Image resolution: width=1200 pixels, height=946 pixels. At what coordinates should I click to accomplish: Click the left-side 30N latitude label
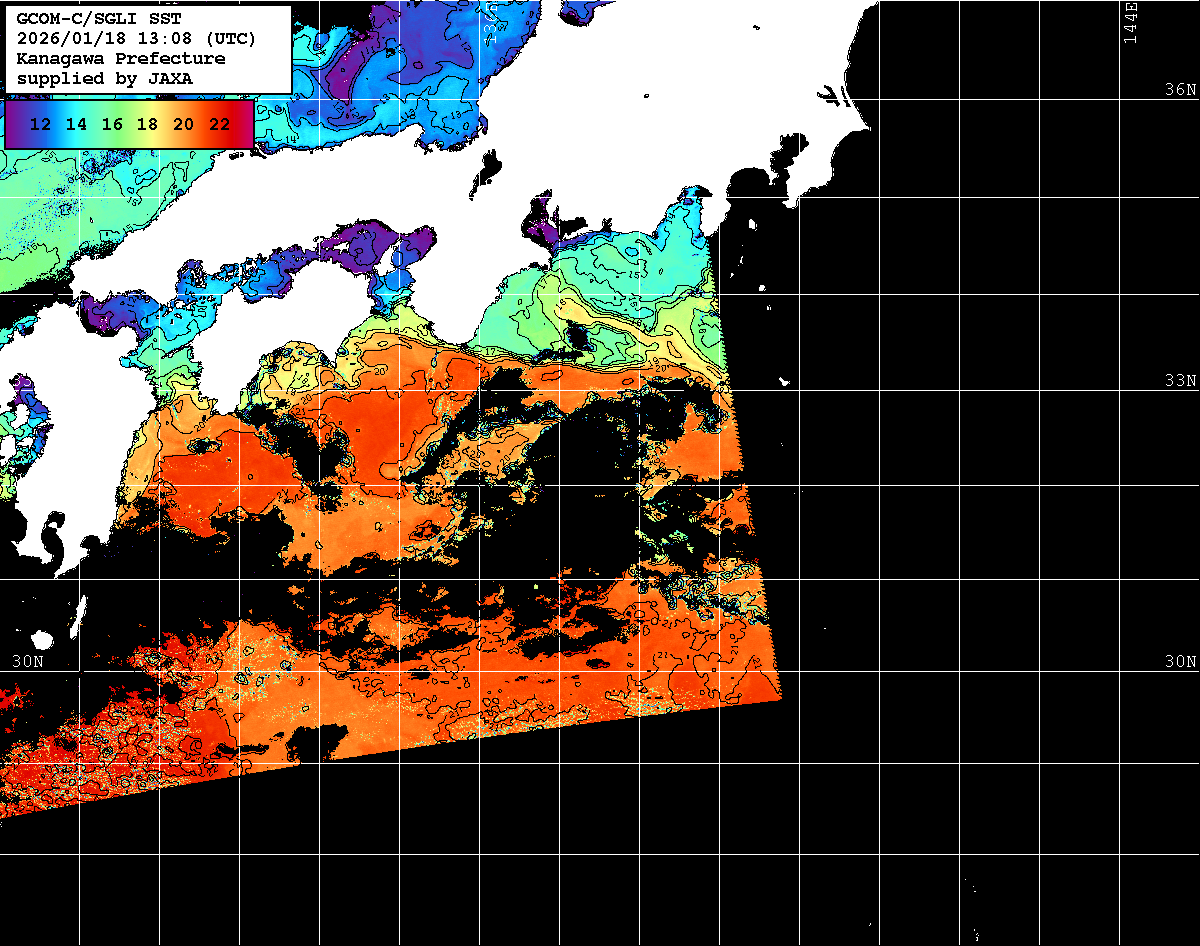[x=27, y=662]
